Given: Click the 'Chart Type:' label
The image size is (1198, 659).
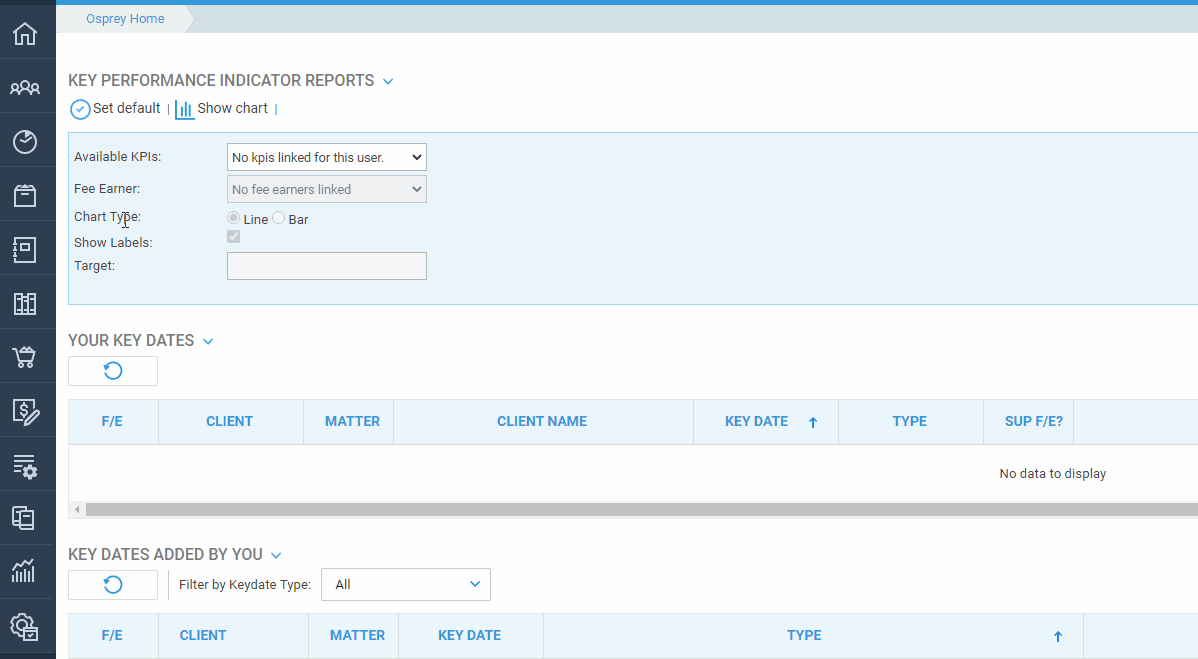Looking at the screenshot, I should [108, 217].
